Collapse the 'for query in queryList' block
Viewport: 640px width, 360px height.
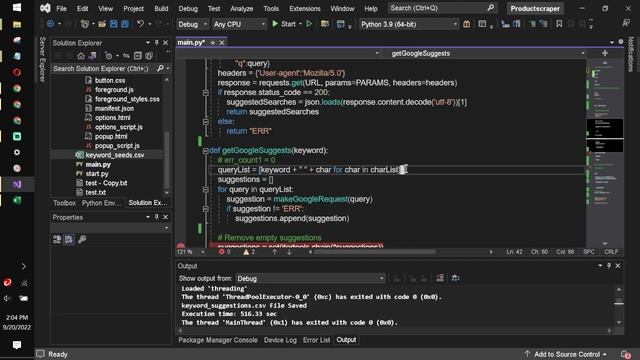coord(205,189)
